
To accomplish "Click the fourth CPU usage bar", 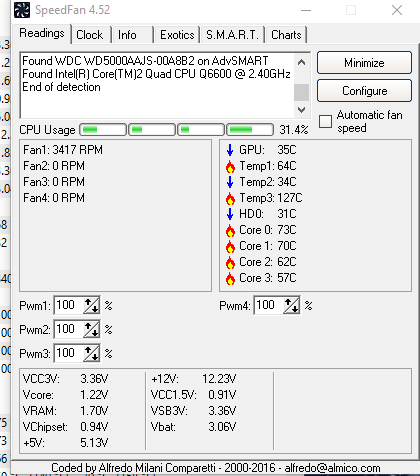I will click(x=250, y=130).
